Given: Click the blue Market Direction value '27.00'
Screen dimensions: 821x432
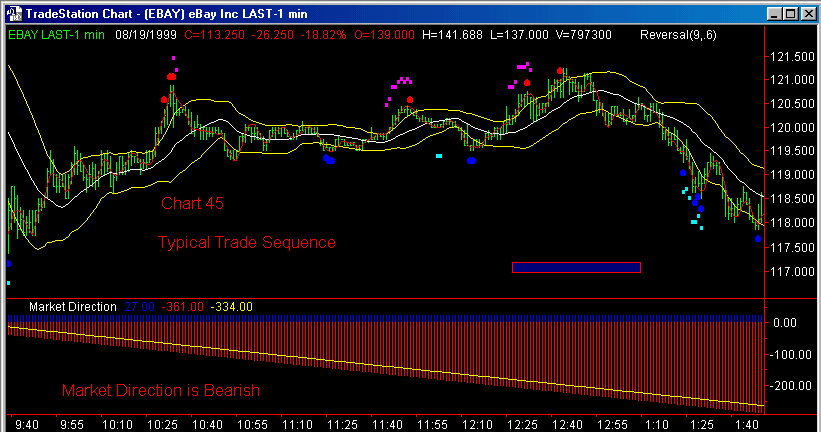Looking at the screenshot, I should [x=139, y=307].
